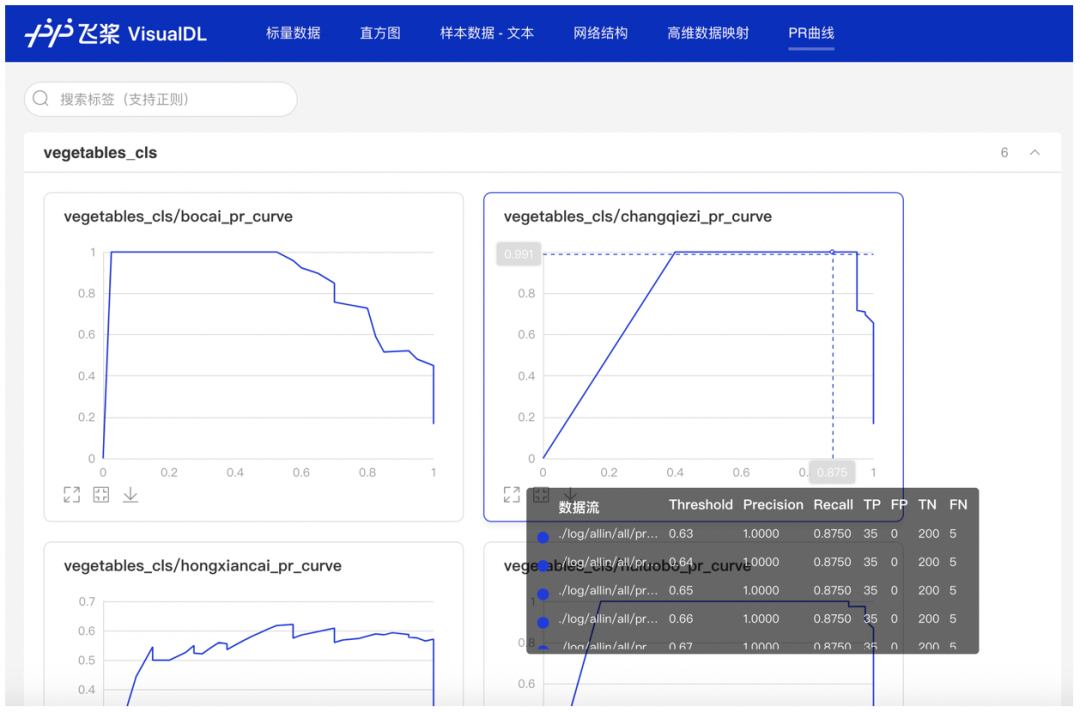1080x713 pixels.
Task: Click the Threshold column header
Action: [700, 505]
